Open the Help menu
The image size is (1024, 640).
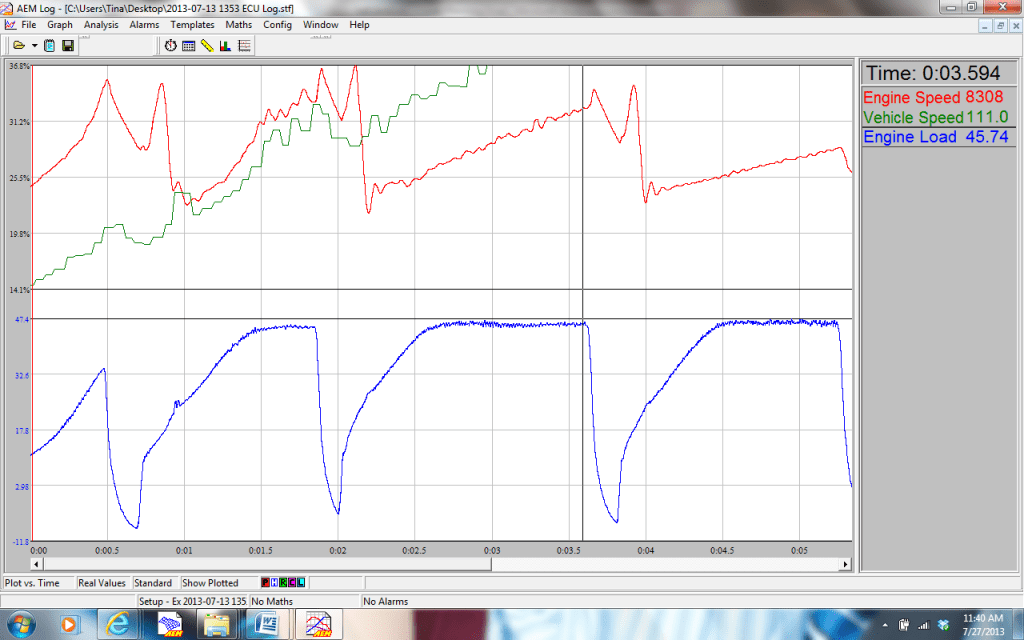(359, 25)
